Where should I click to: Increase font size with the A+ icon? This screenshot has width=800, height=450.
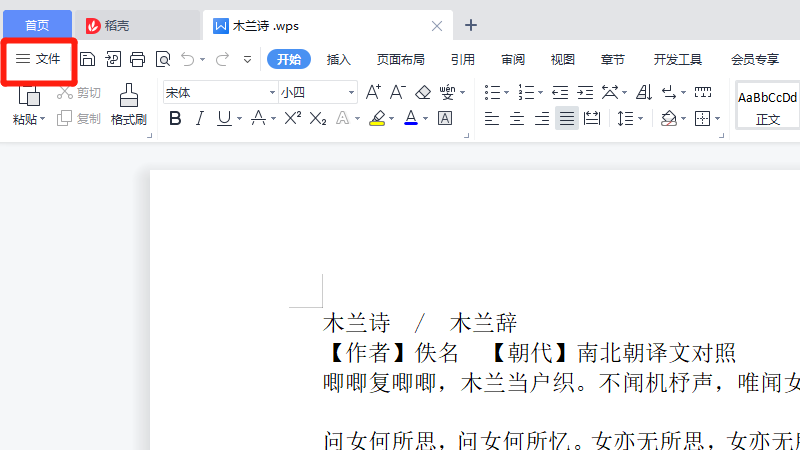[x=373, y=93]
